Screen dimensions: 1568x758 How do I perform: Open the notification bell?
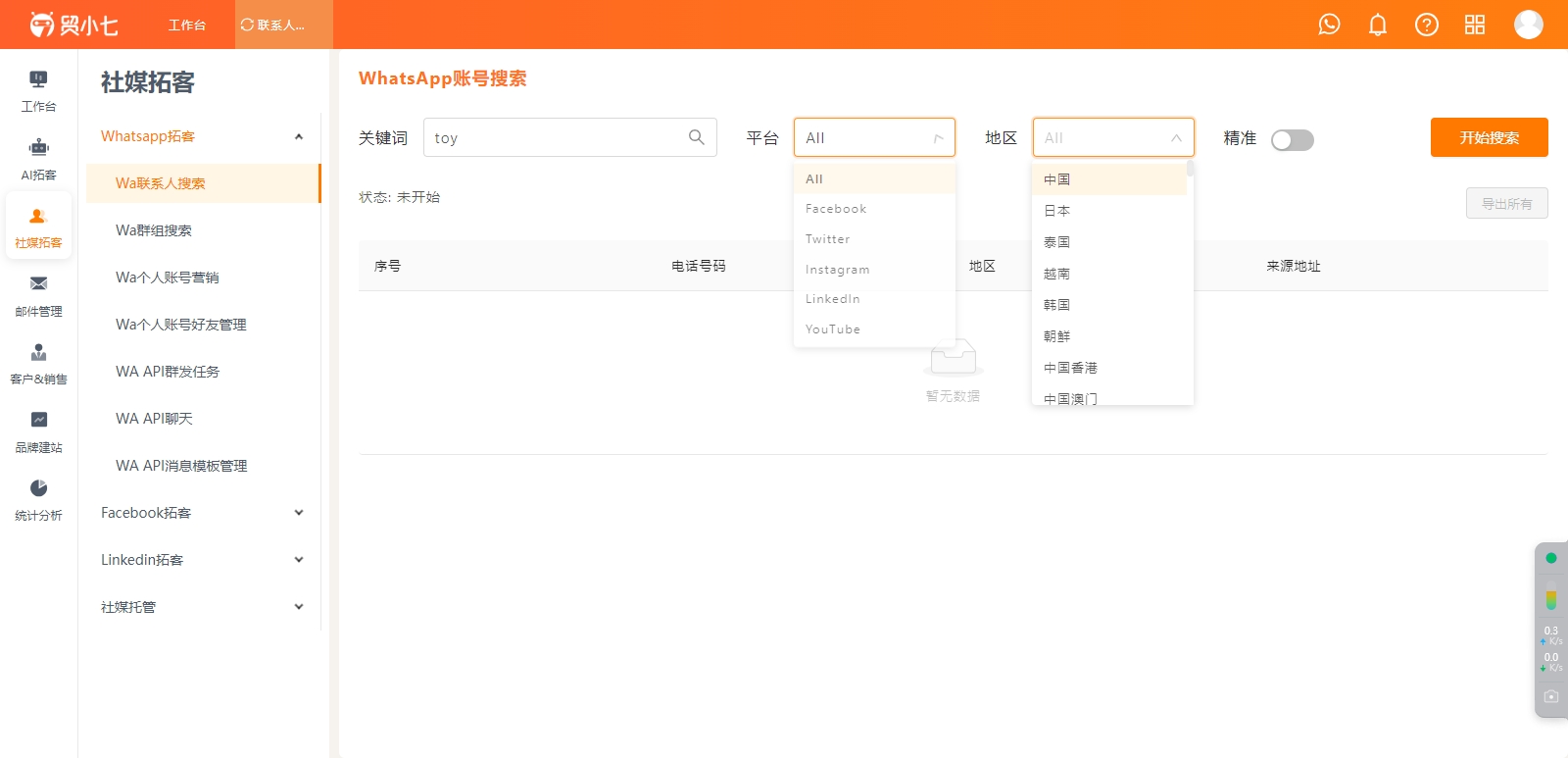[x=1378, y=25]
